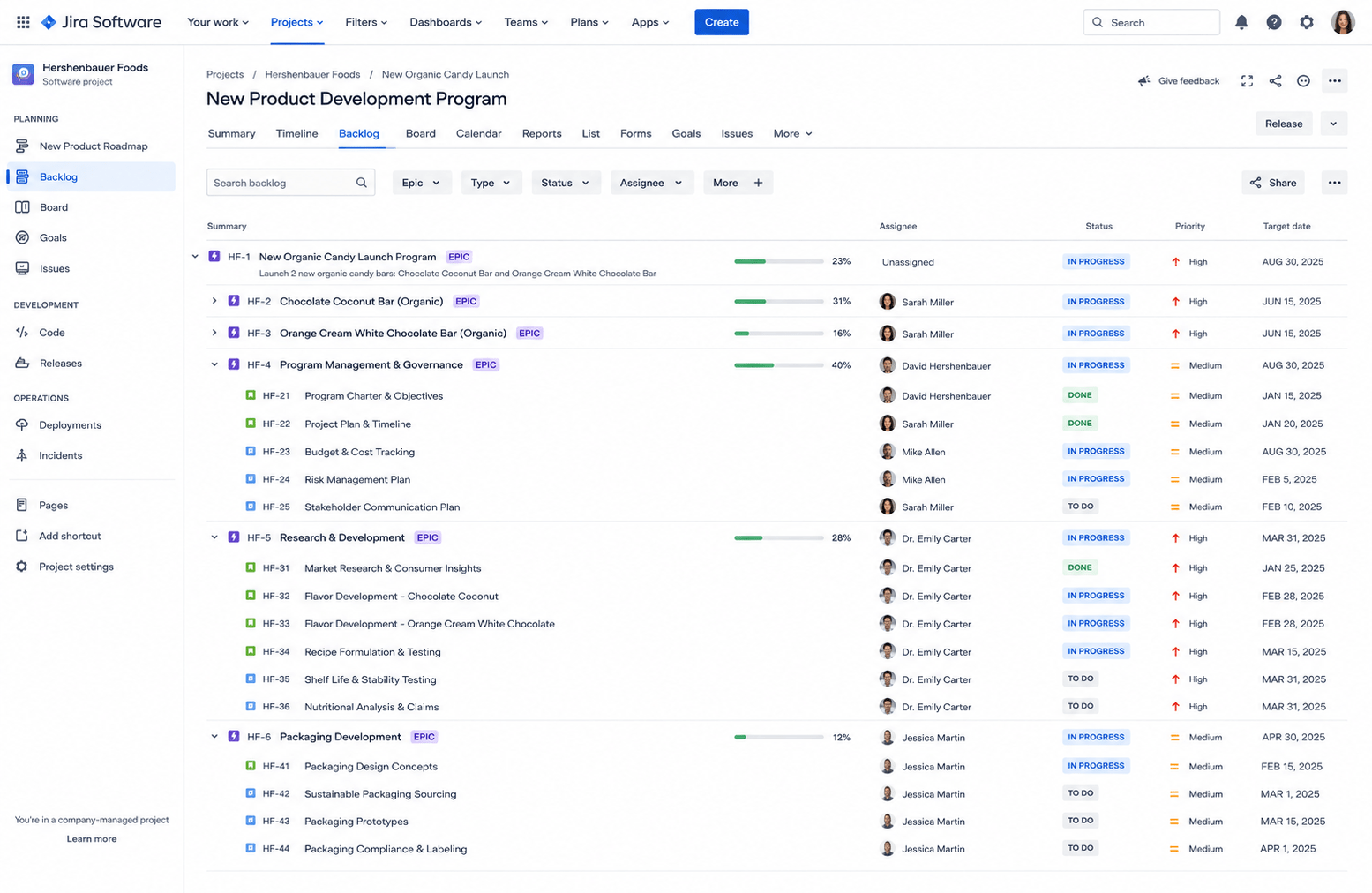The image size is (1372, 893).
Task: Switch to the Calendar tab
Action: (x=478, y=134)
